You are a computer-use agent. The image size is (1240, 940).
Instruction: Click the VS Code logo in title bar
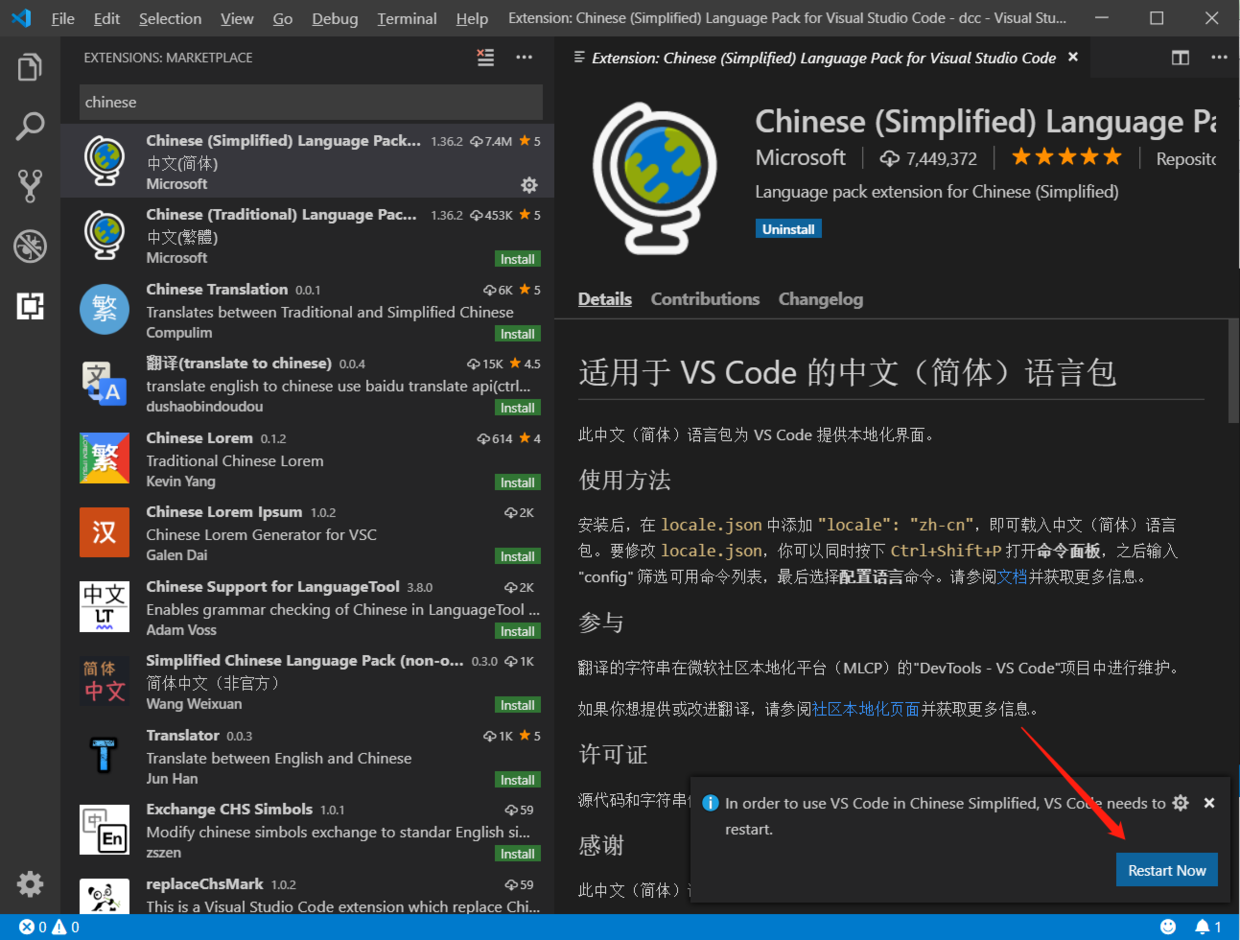(x=21, y=18)
